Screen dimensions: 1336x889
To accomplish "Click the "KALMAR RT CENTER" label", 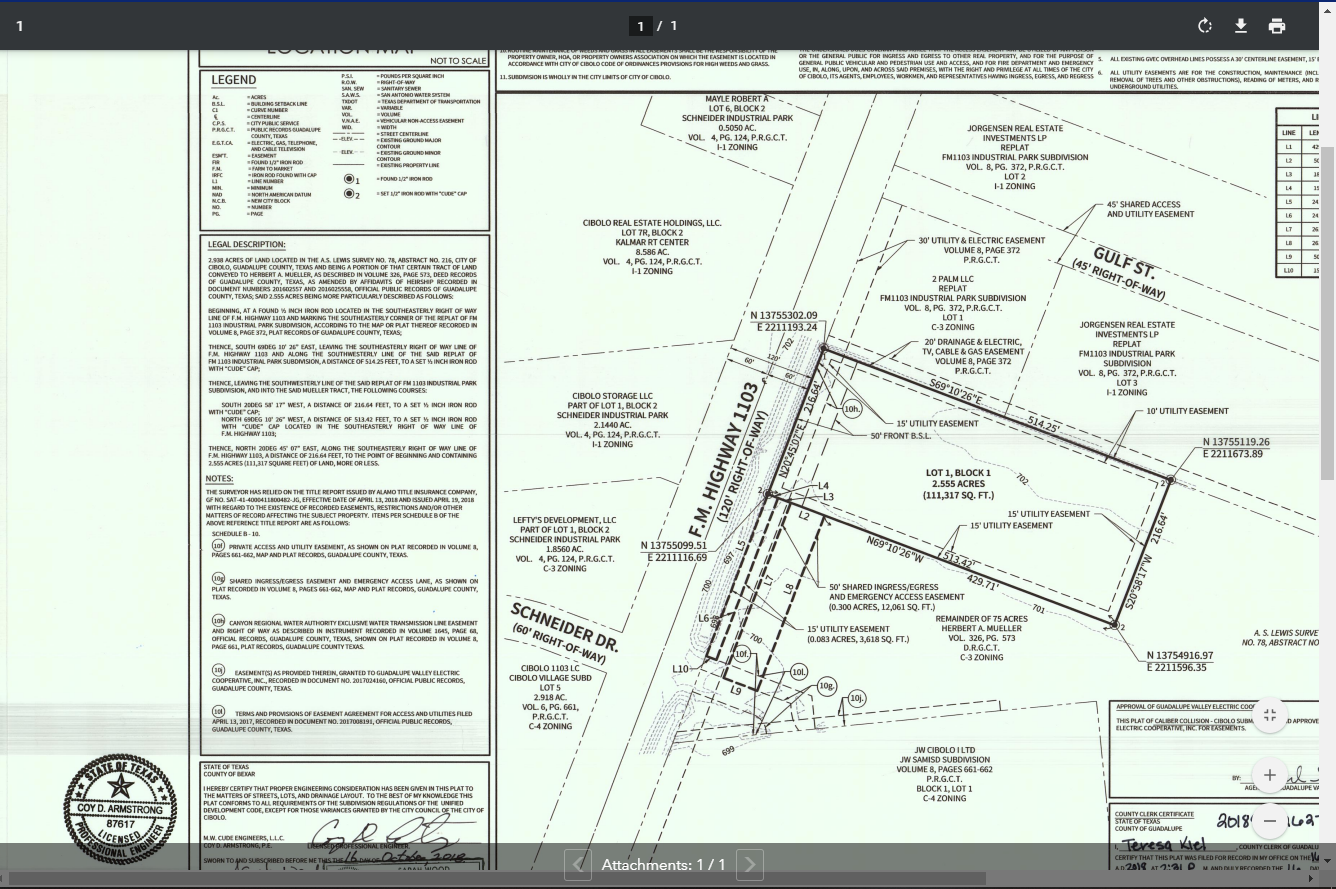I will 652,243.
